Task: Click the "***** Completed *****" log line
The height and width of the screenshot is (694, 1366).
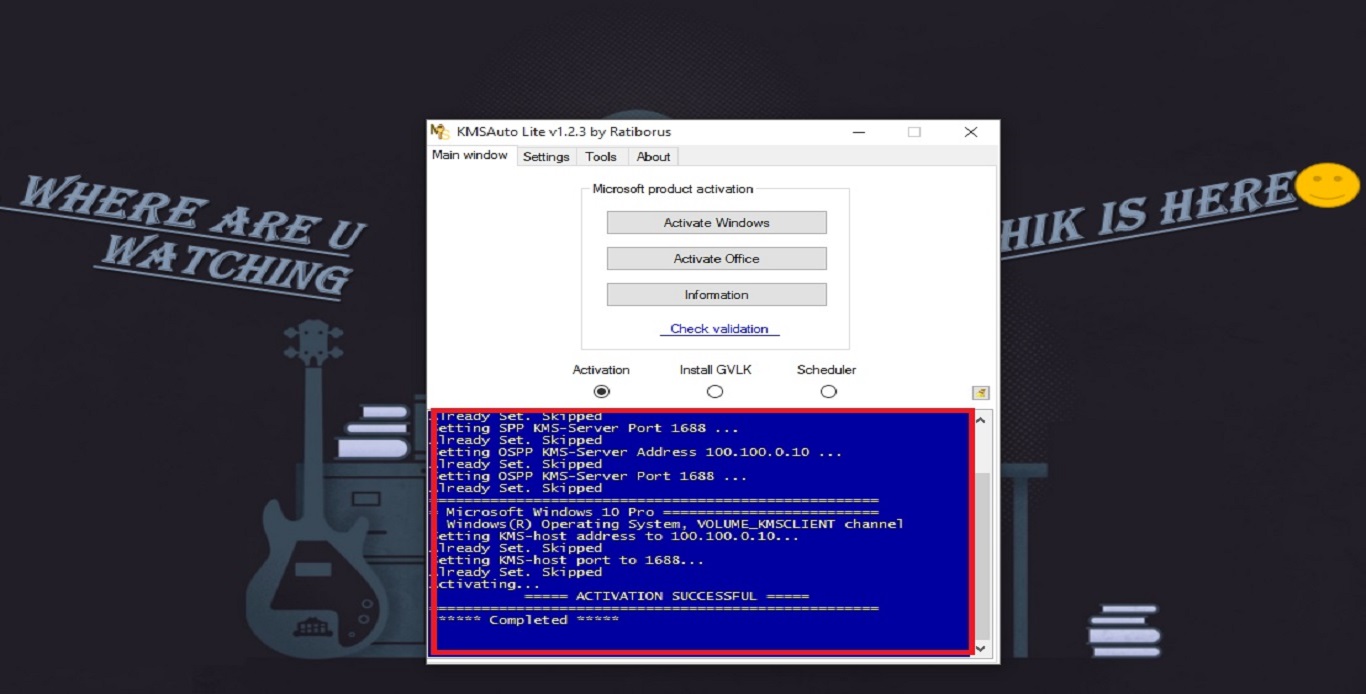Action: [x=528, y=620]
